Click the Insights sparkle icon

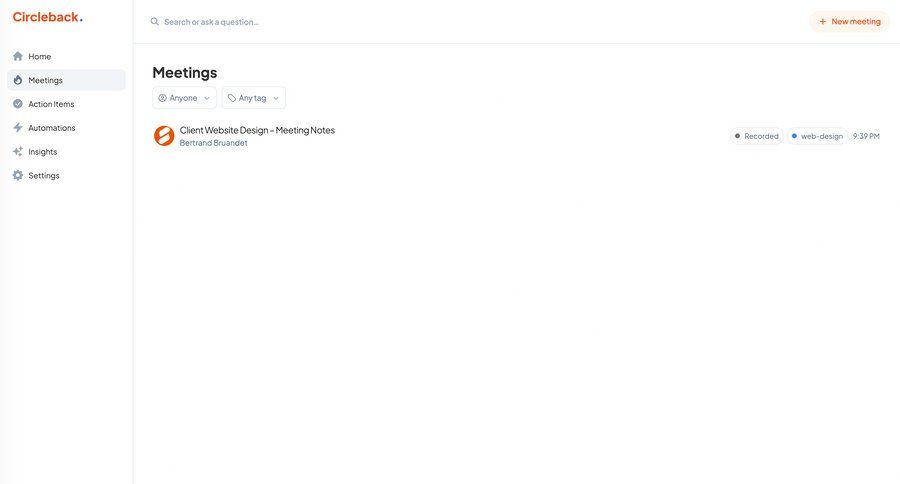18,152
